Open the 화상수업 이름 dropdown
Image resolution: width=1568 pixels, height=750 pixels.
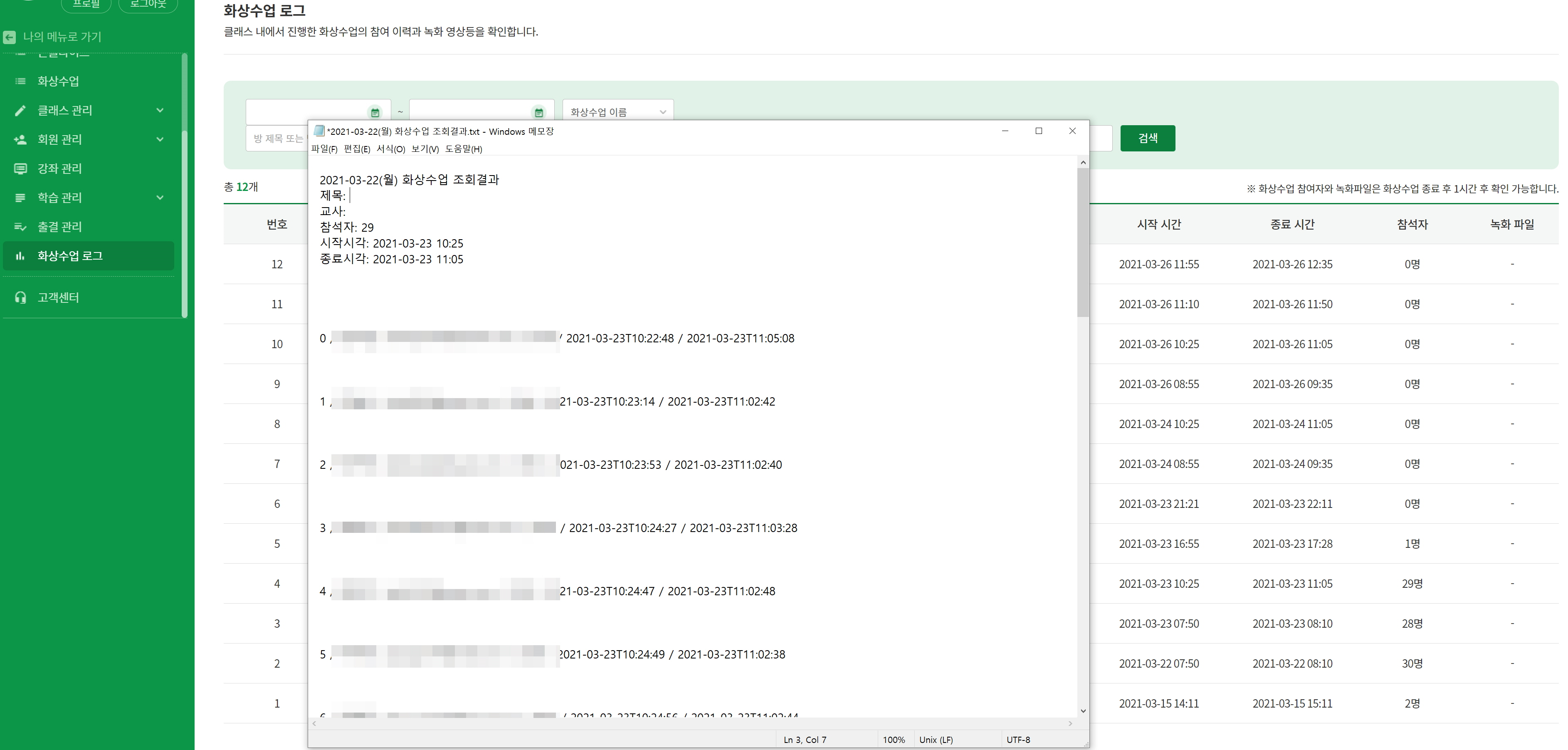pyautogui.click(x=617, y=112)
